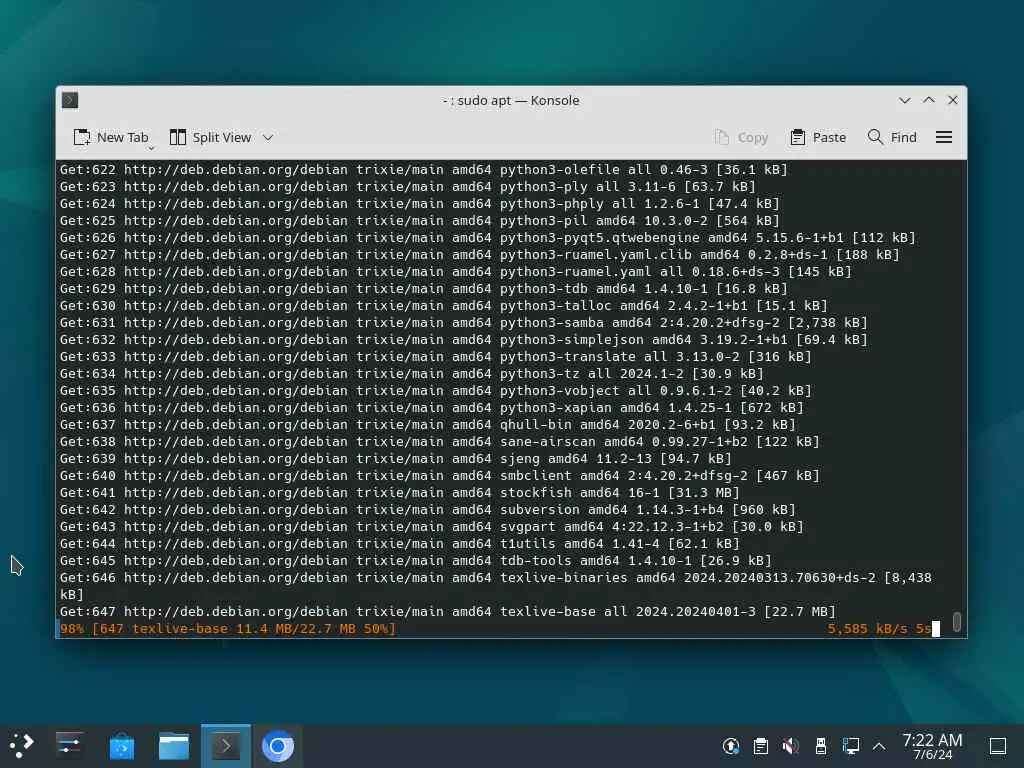Launch Chromium browser from taskbar

[278, 746]
